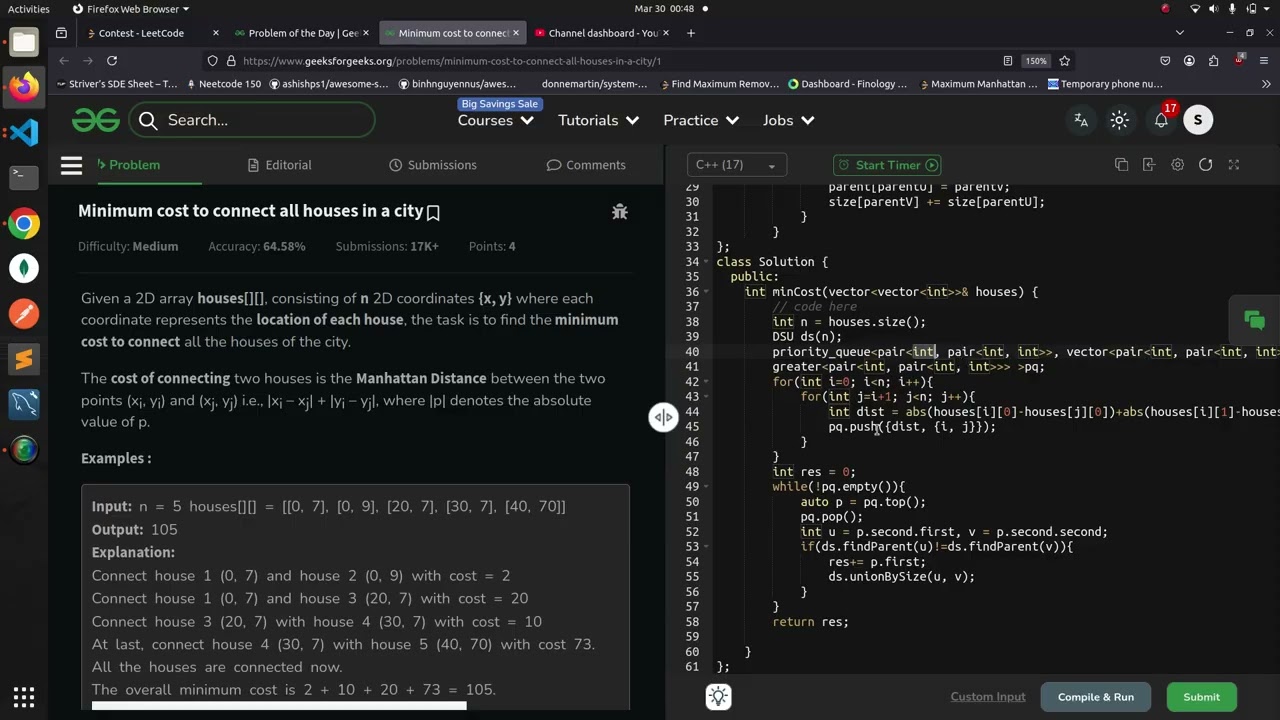The height and width of the screenshot is (720, 1280).
Task: Switch to the Submissions tab
Action: (432, 165)
